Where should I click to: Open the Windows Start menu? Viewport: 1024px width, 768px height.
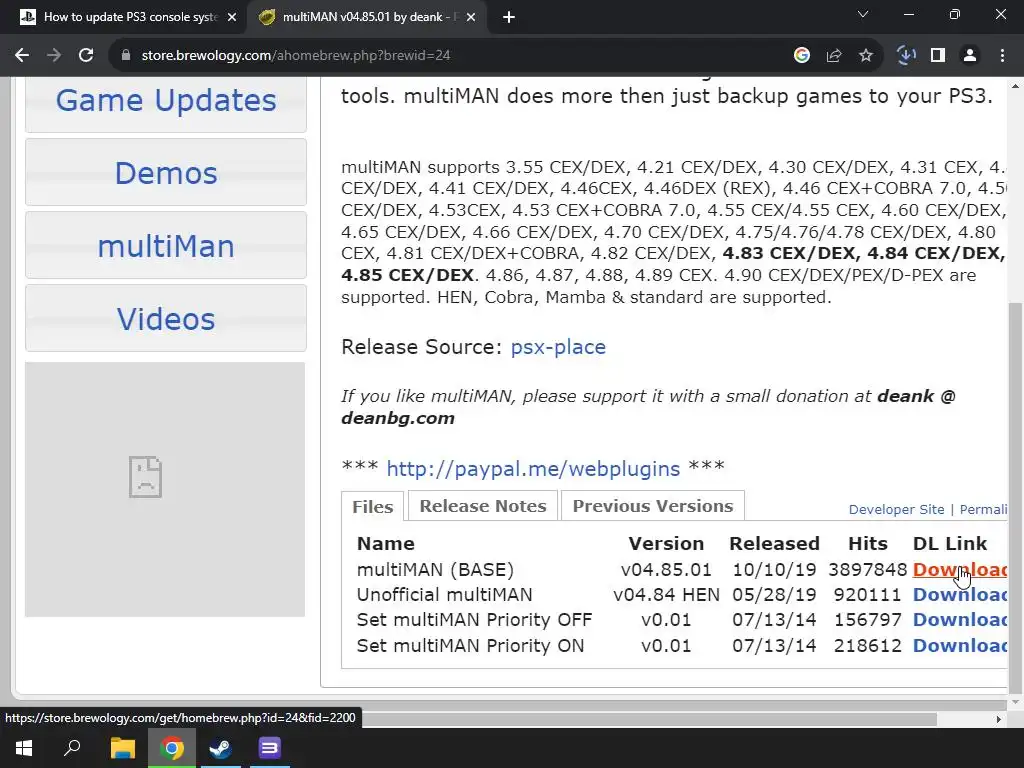[x=24, y=748]
